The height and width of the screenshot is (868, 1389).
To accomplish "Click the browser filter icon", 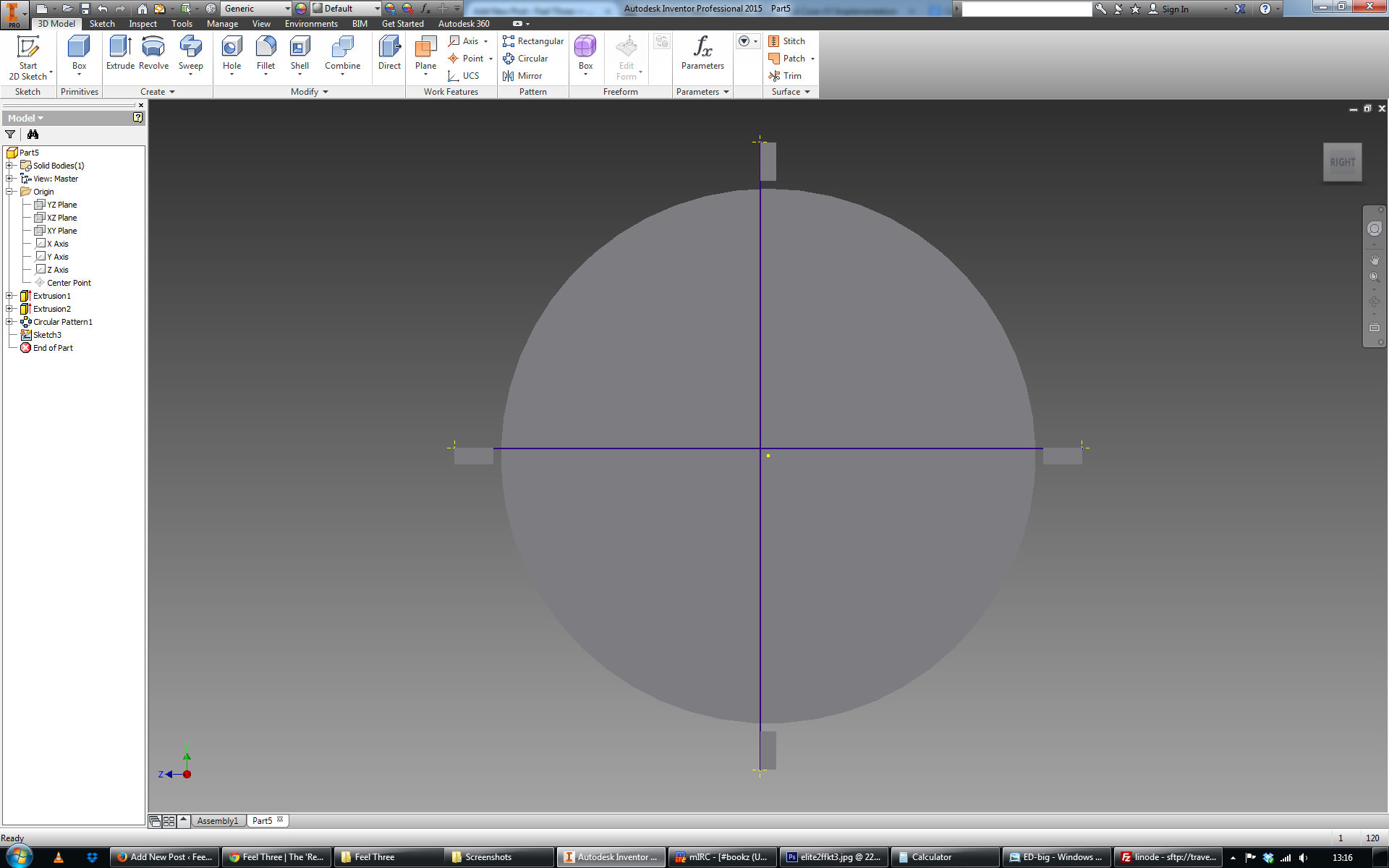I will [x=10, y=135].
